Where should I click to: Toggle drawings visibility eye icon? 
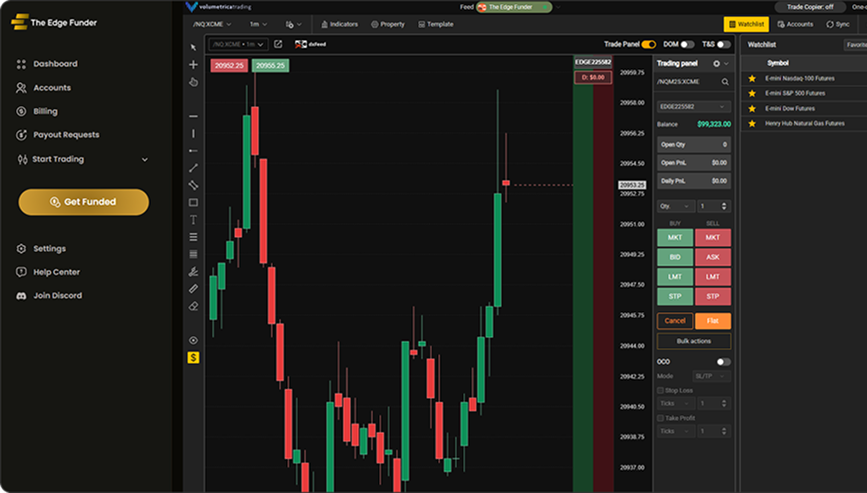(x=193, y=340)
